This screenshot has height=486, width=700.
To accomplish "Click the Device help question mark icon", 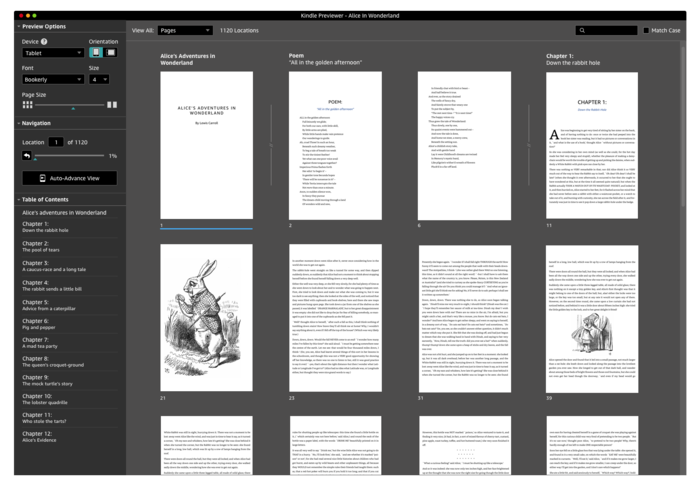I will click(x=45, y=41).
